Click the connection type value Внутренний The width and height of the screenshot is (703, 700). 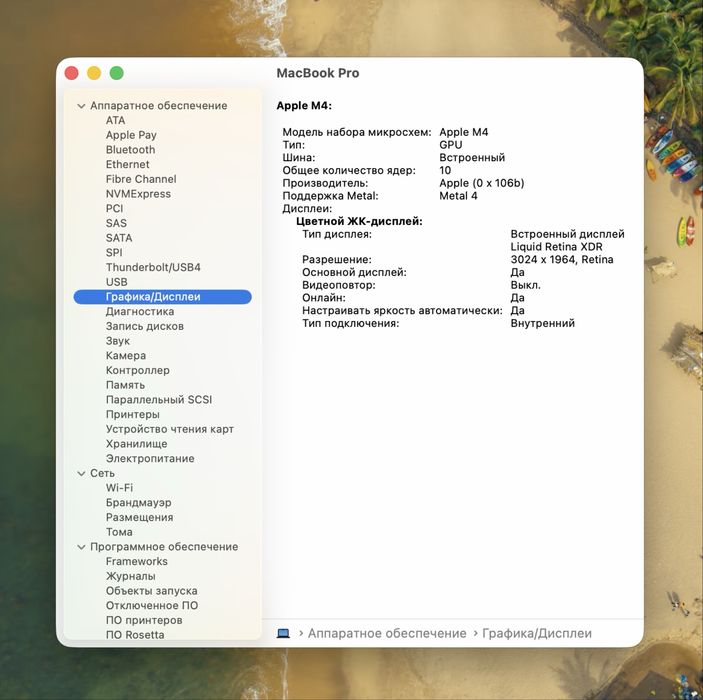pyautogui.click(x=542, y=323)
